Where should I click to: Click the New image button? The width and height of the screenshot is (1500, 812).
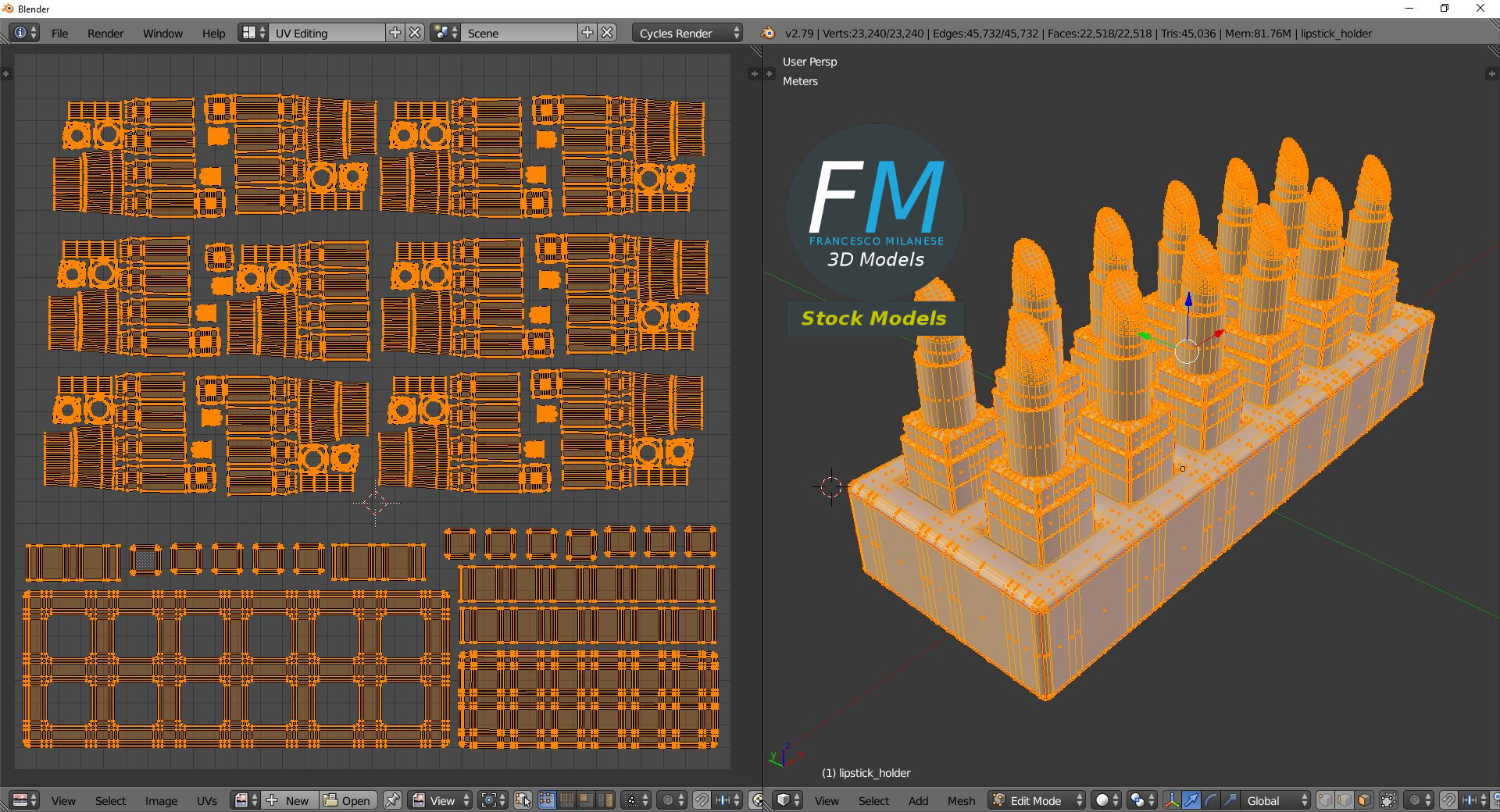pyautogui.click(x=289, y=800)
